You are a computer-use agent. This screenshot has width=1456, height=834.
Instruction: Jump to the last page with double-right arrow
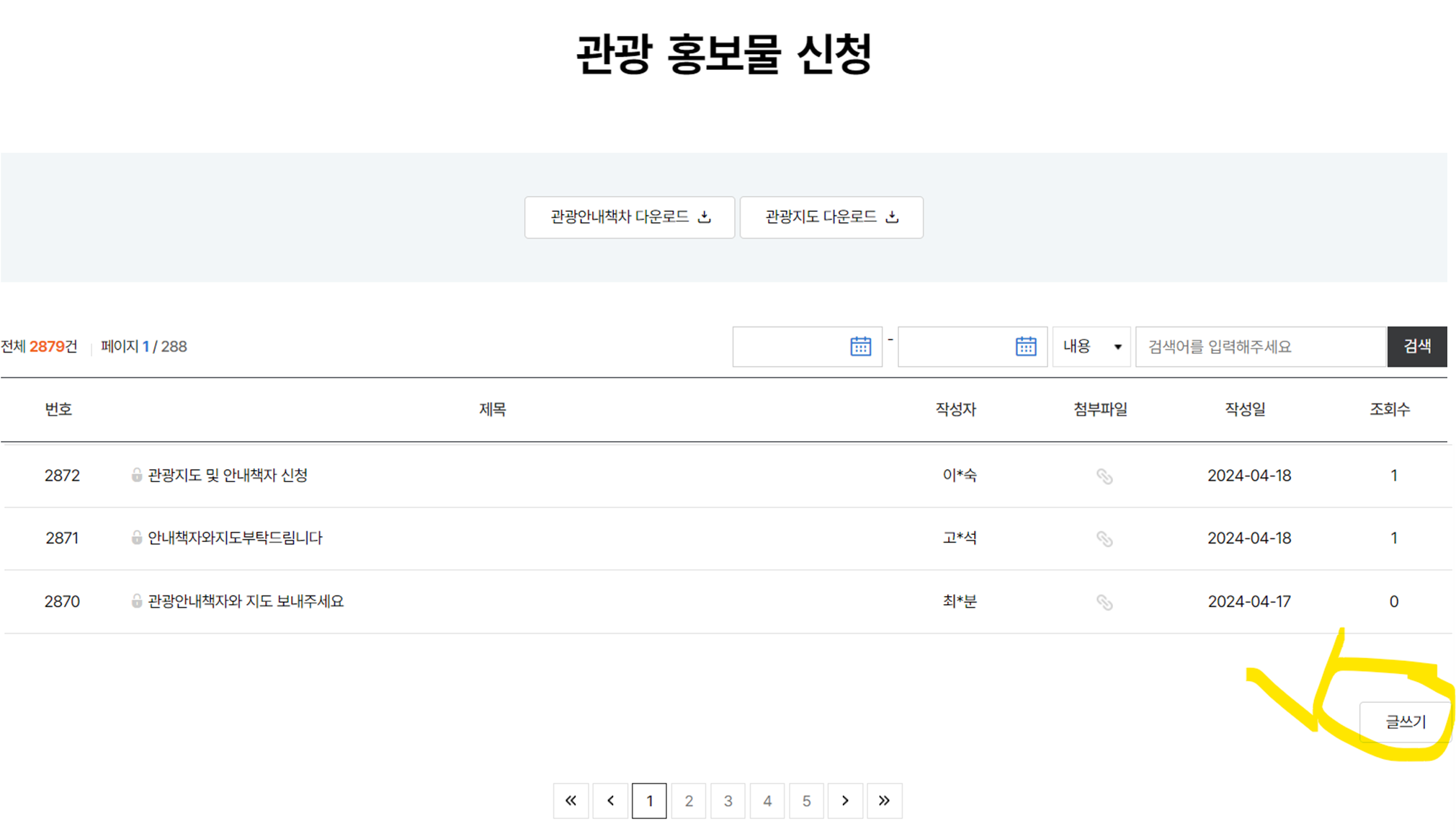[885, 800]
